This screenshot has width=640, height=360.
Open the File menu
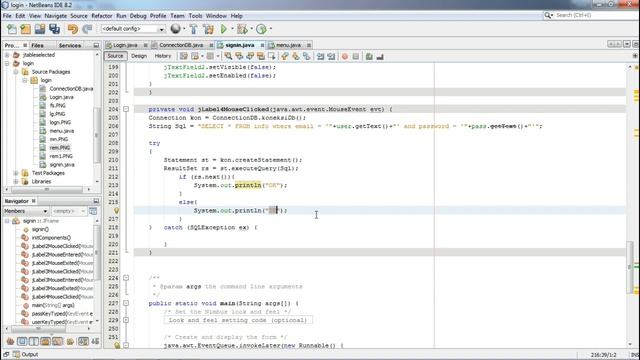click(7, 16)
